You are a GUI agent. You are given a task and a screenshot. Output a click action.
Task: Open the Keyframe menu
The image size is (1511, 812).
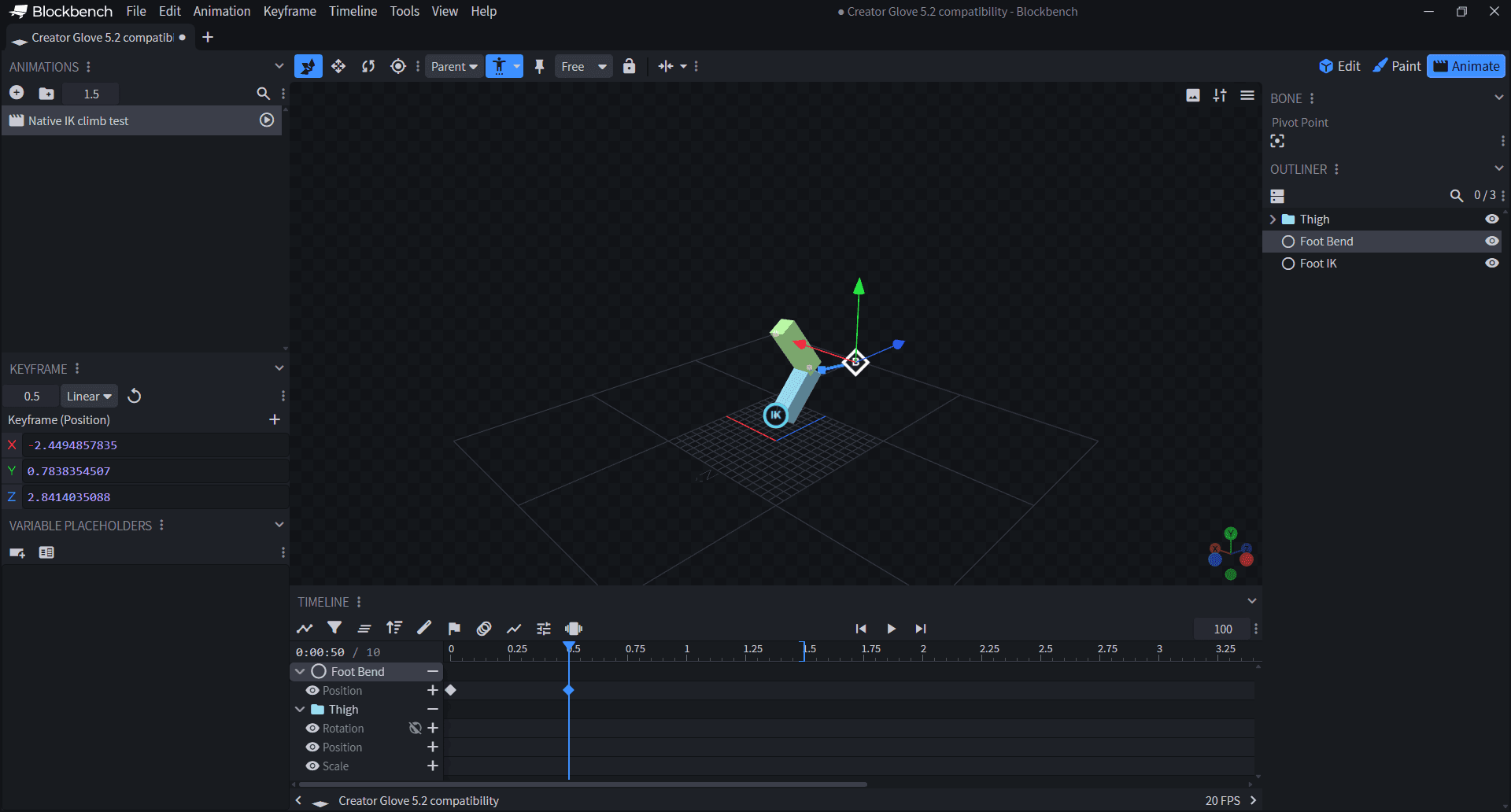(x=289, y=11)
